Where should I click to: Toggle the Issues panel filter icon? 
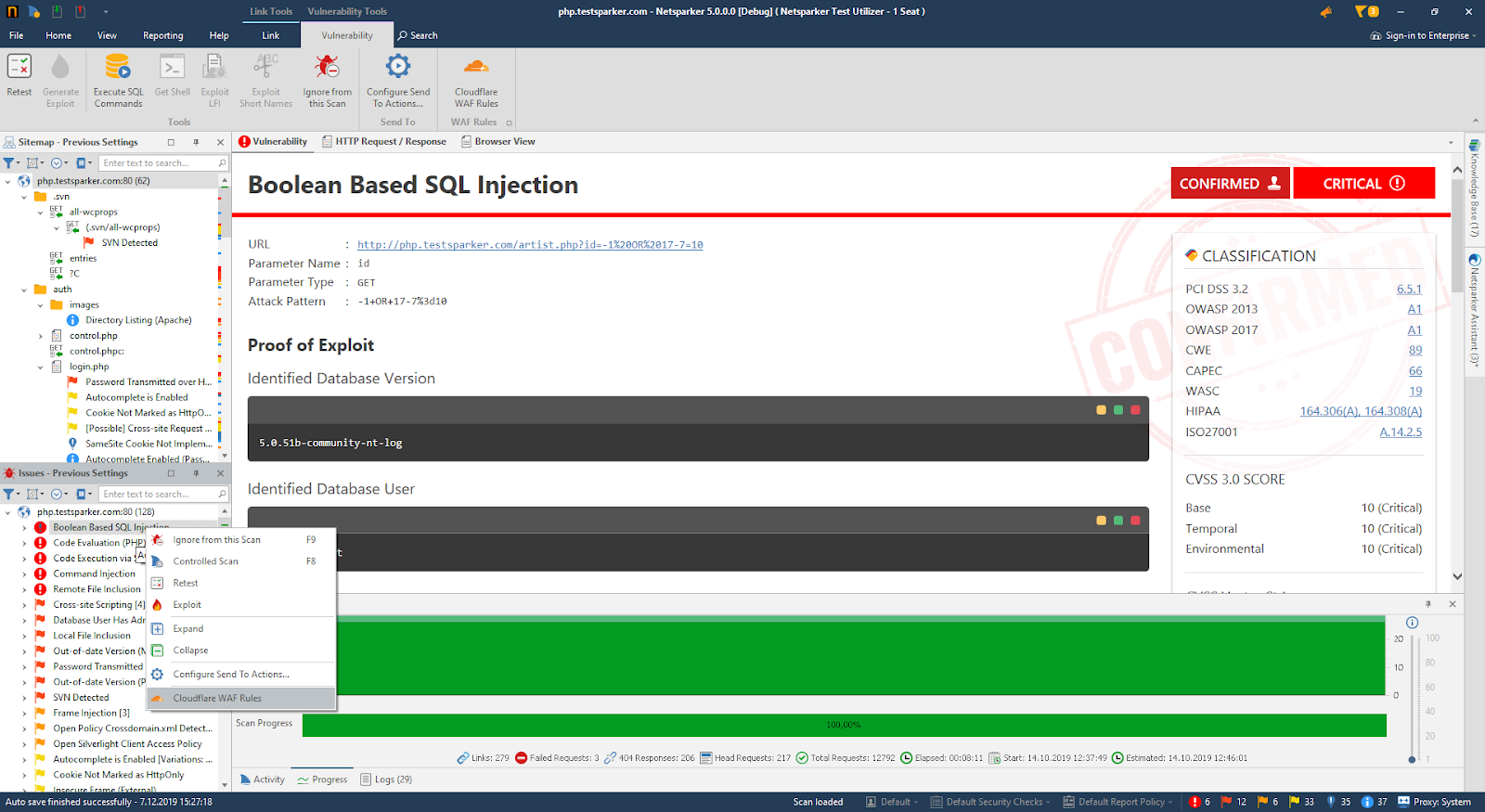point(9,495)
